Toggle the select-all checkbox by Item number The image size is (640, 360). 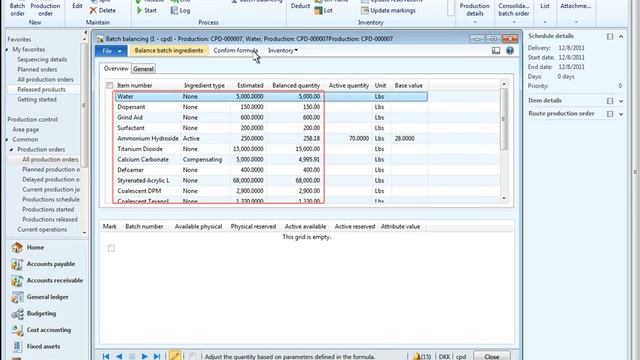[x=110, y=85]
